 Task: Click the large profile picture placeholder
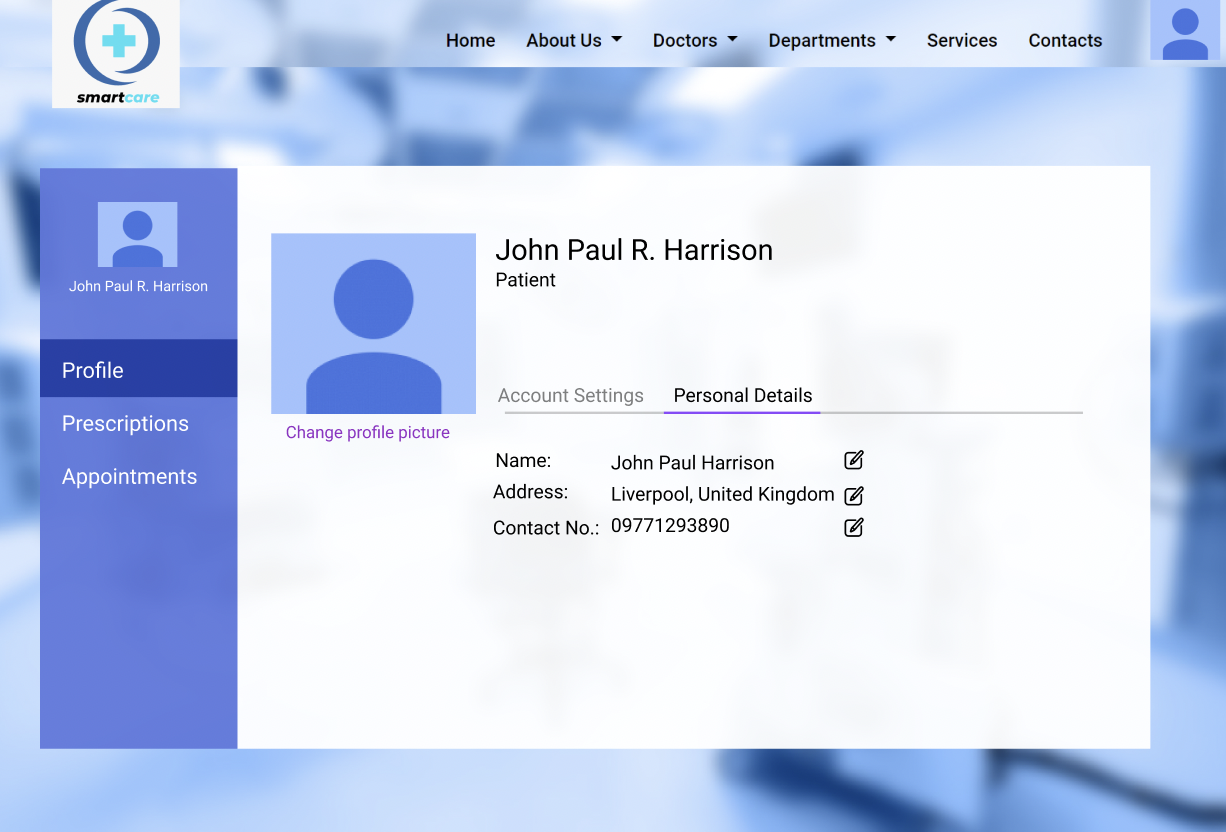click(x=373, y=323)
